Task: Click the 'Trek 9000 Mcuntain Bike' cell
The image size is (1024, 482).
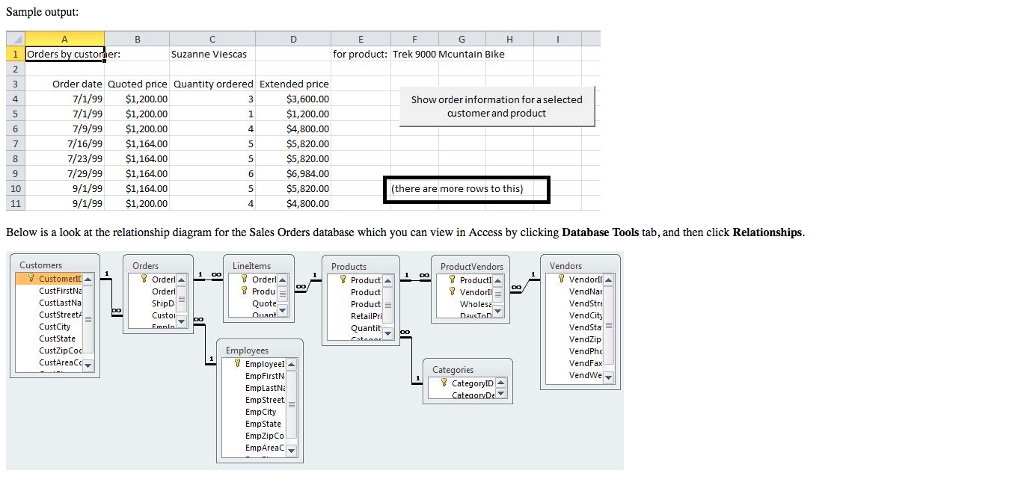Action: click(449, 54)
